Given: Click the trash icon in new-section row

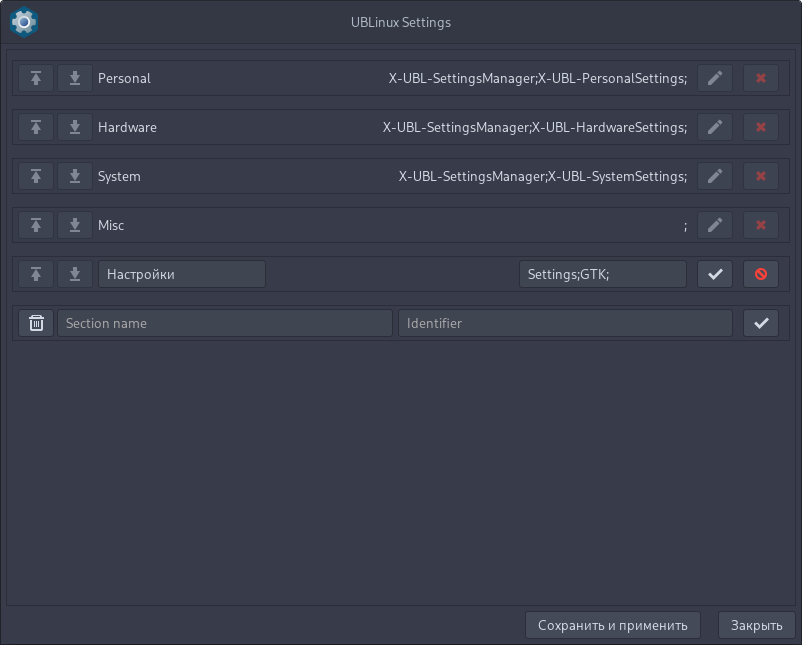Looking at the screenshot, I should [x=36, y=323].
